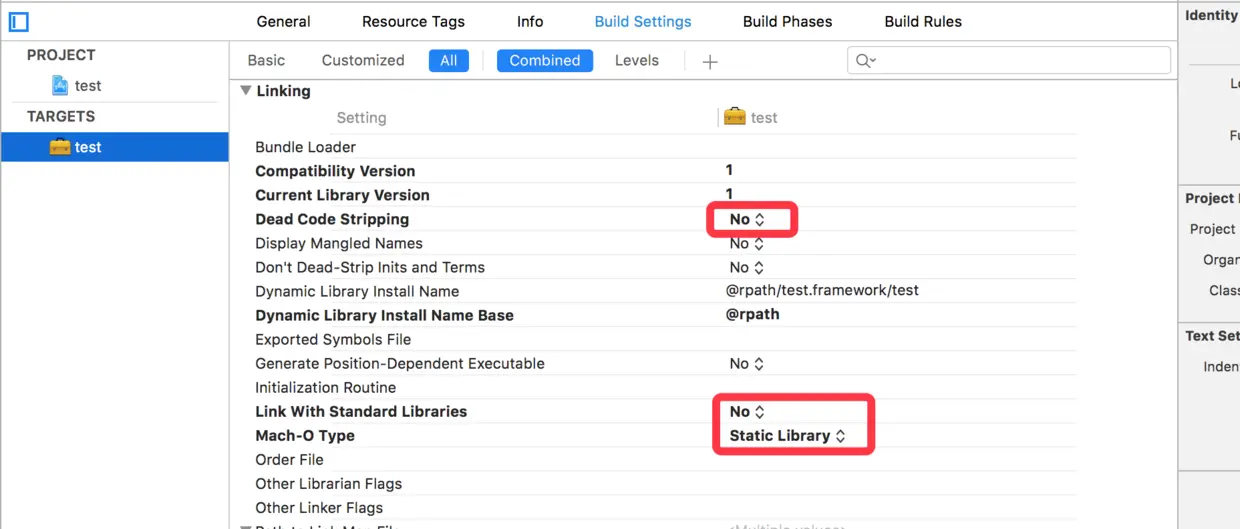Select the test target toolbox icon
1240x529 pixels.
tap(60, 147)
